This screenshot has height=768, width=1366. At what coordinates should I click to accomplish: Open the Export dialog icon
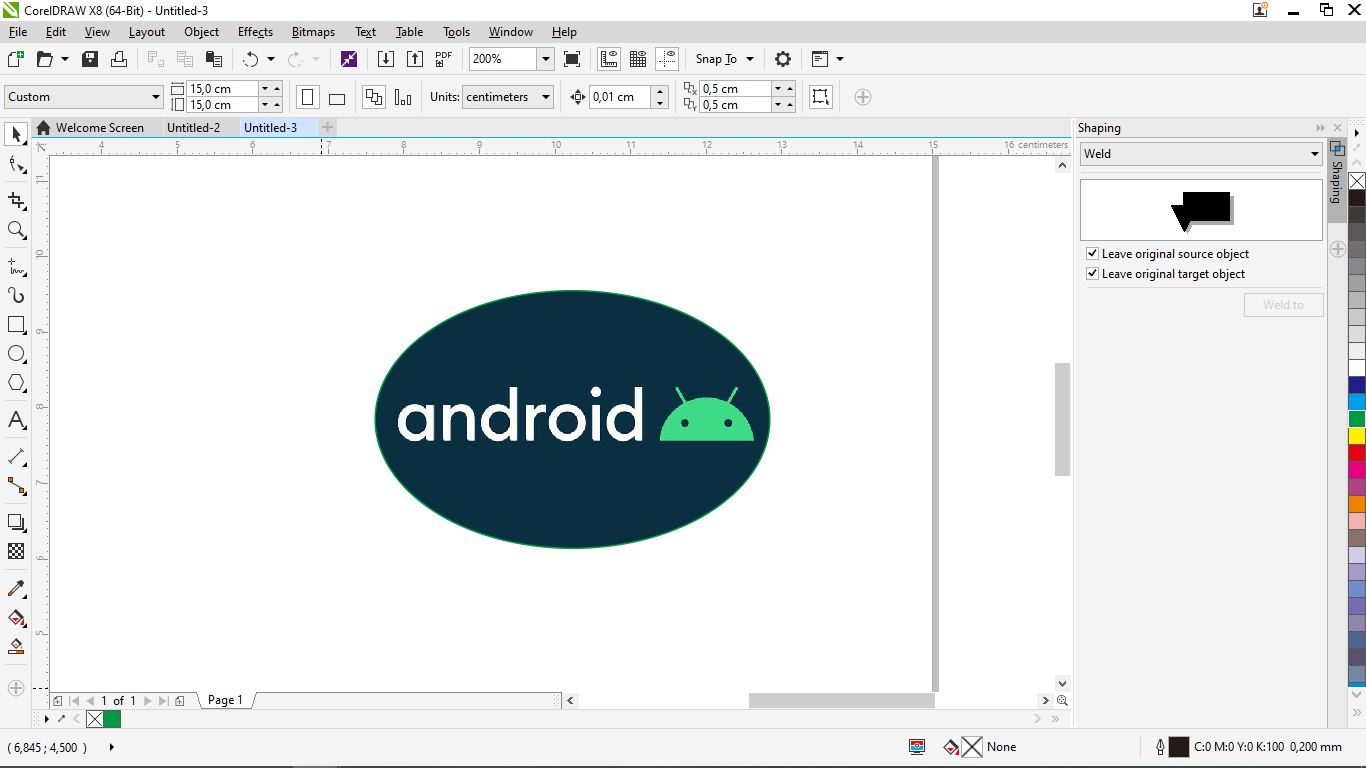[415, 58]
